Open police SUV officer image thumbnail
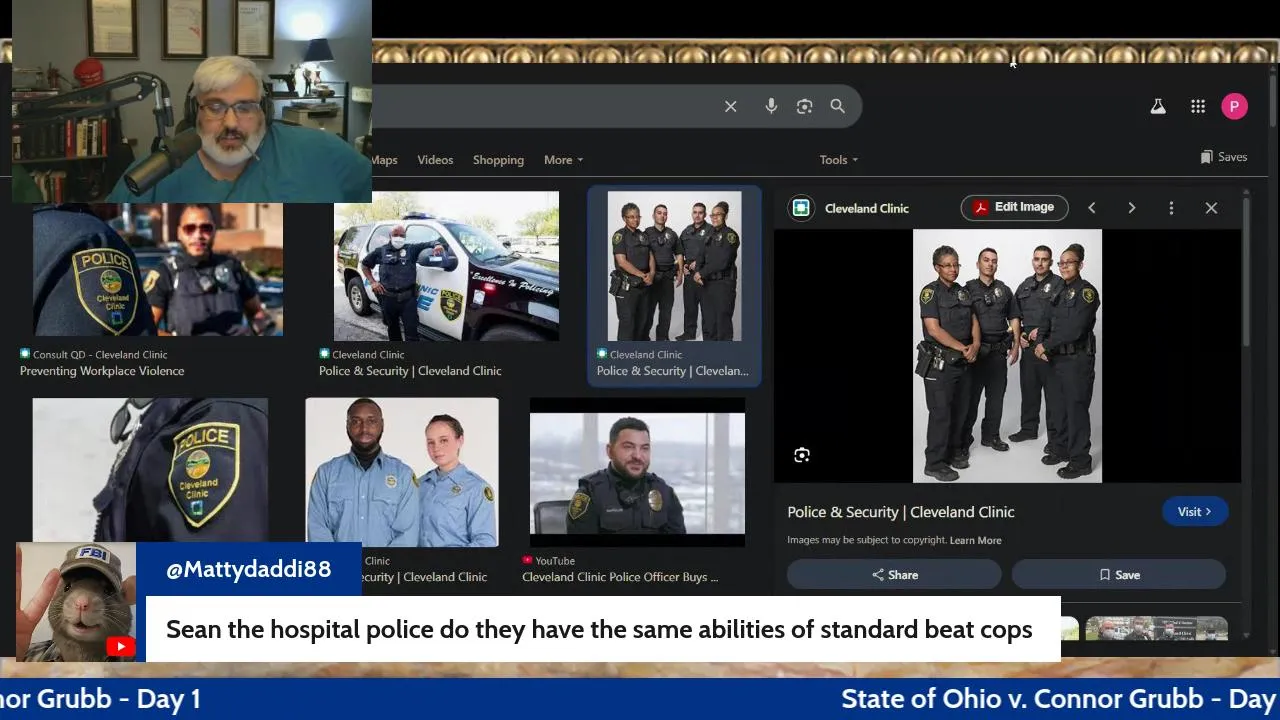This screenshot has height=720, width=1280. (x=446, y=266)
